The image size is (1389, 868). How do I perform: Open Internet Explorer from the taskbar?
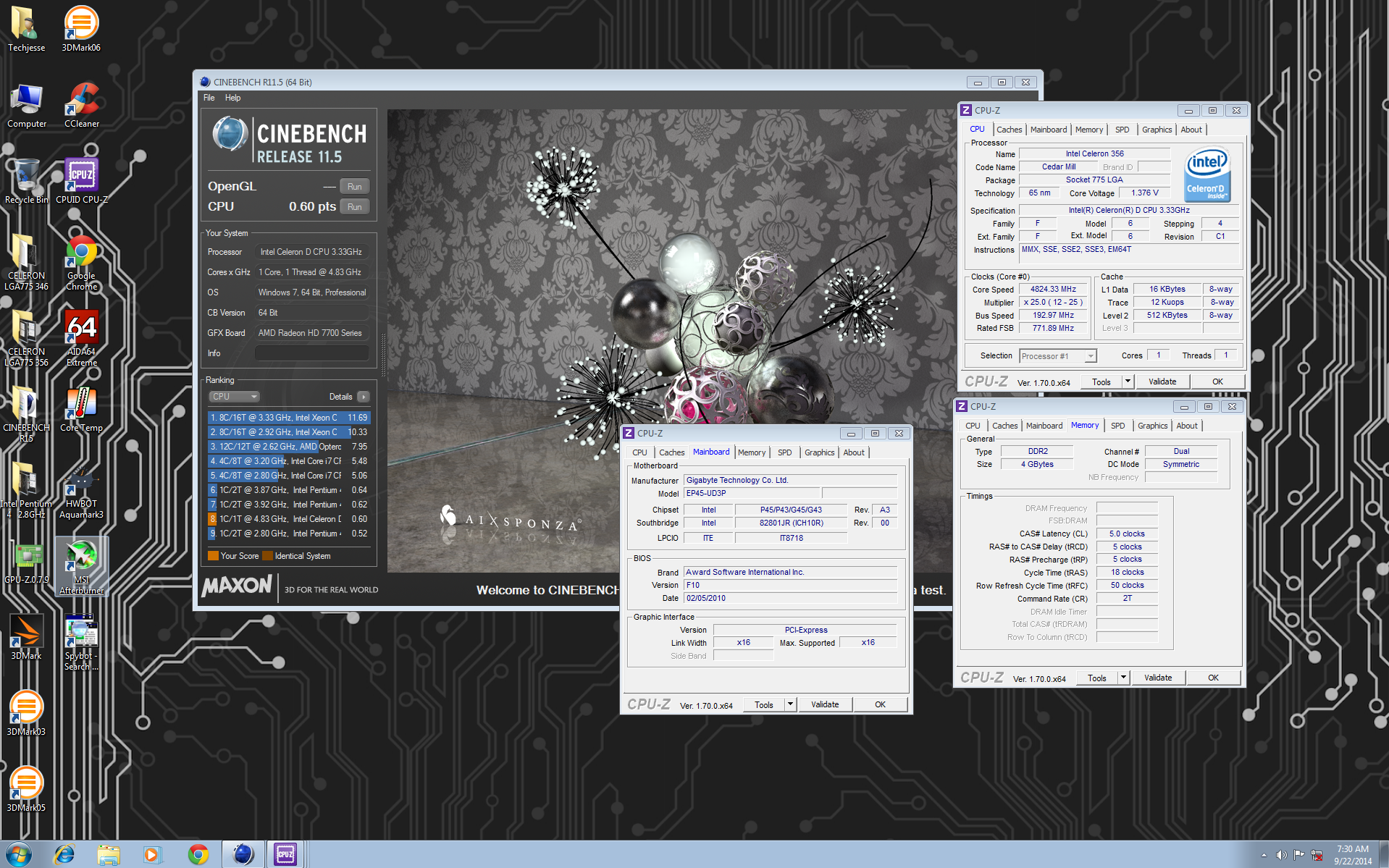click(x=64, y=855)
